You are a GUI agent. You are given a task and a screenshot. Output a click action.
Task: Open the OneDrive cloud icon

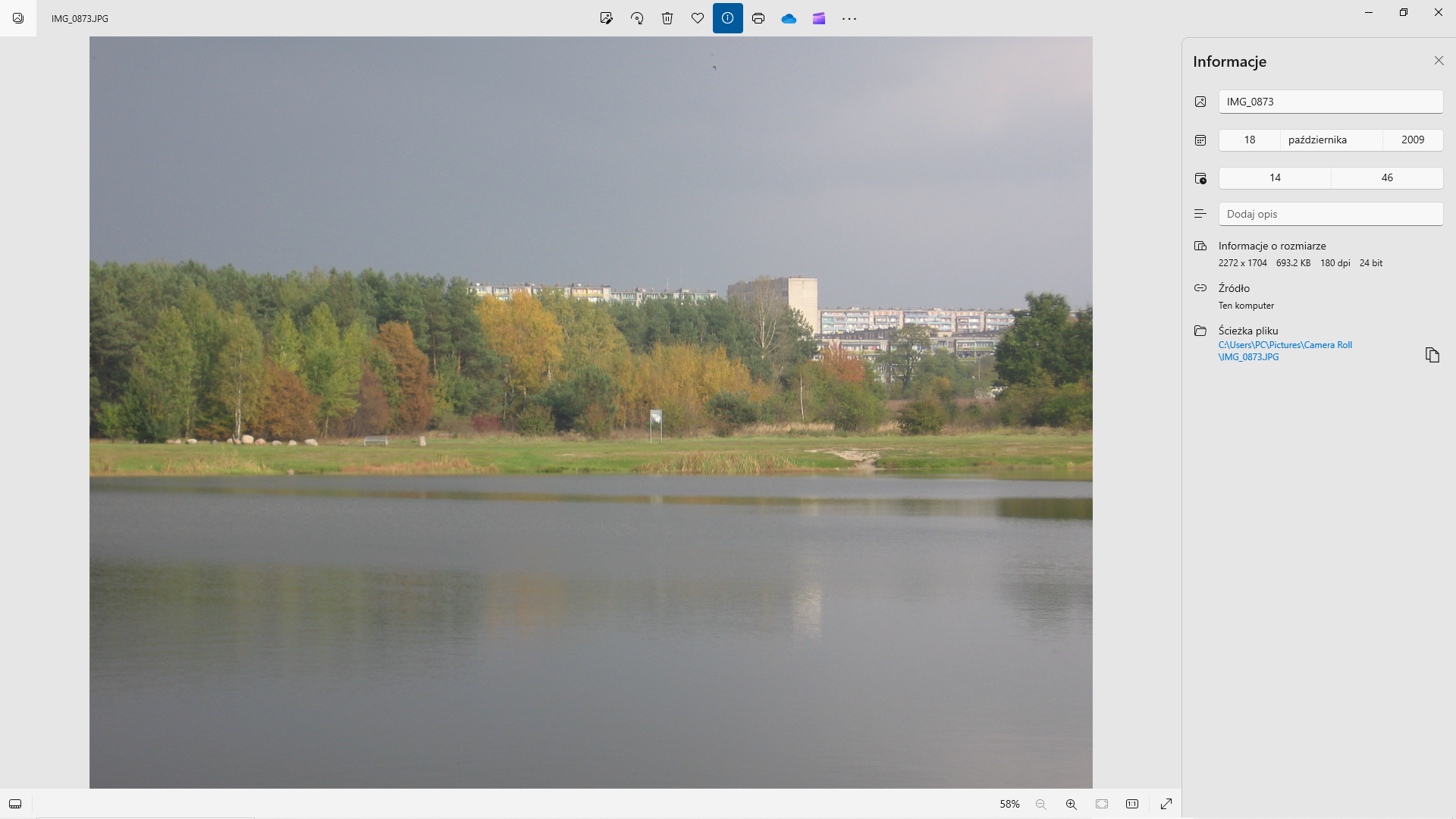(x=789, y=18)
